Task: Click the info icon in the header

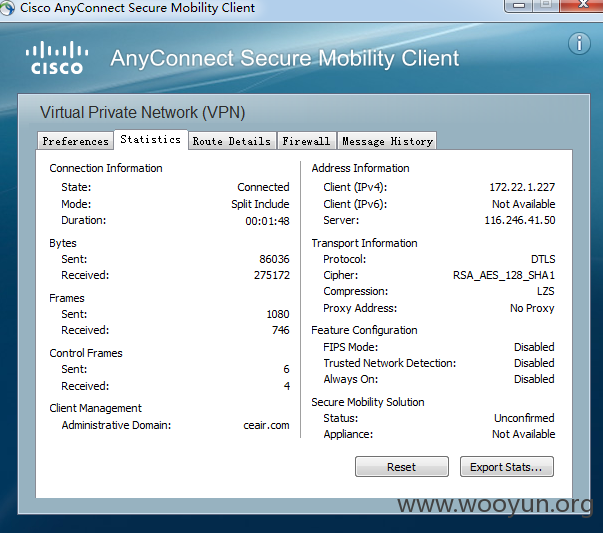Action: point(579,43)
